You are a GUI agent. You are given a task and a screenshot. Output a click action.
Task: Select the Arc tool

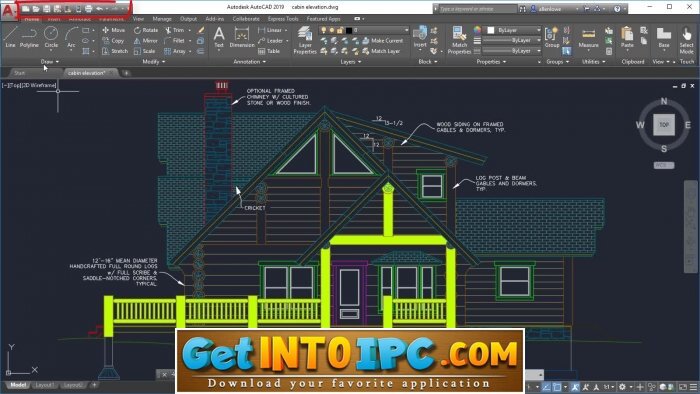pos(71,37)
